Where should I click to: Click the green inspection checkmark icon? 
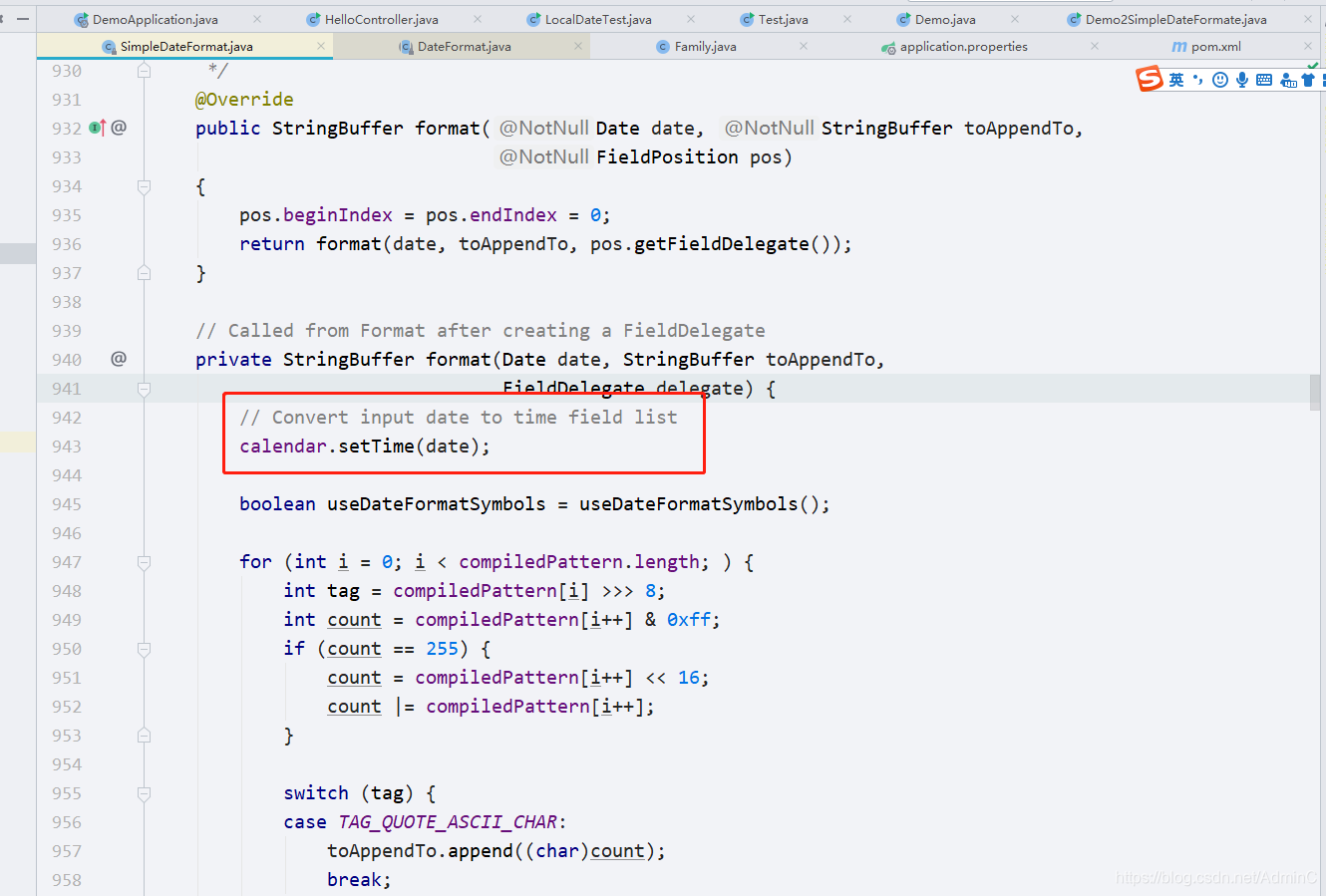[x=1313, y=67]
